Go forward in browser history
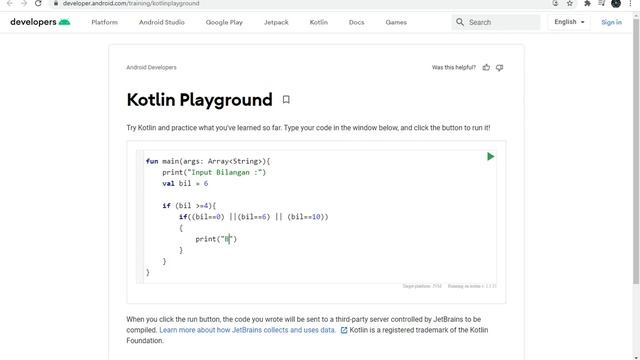640x360 pixels. 24,3
